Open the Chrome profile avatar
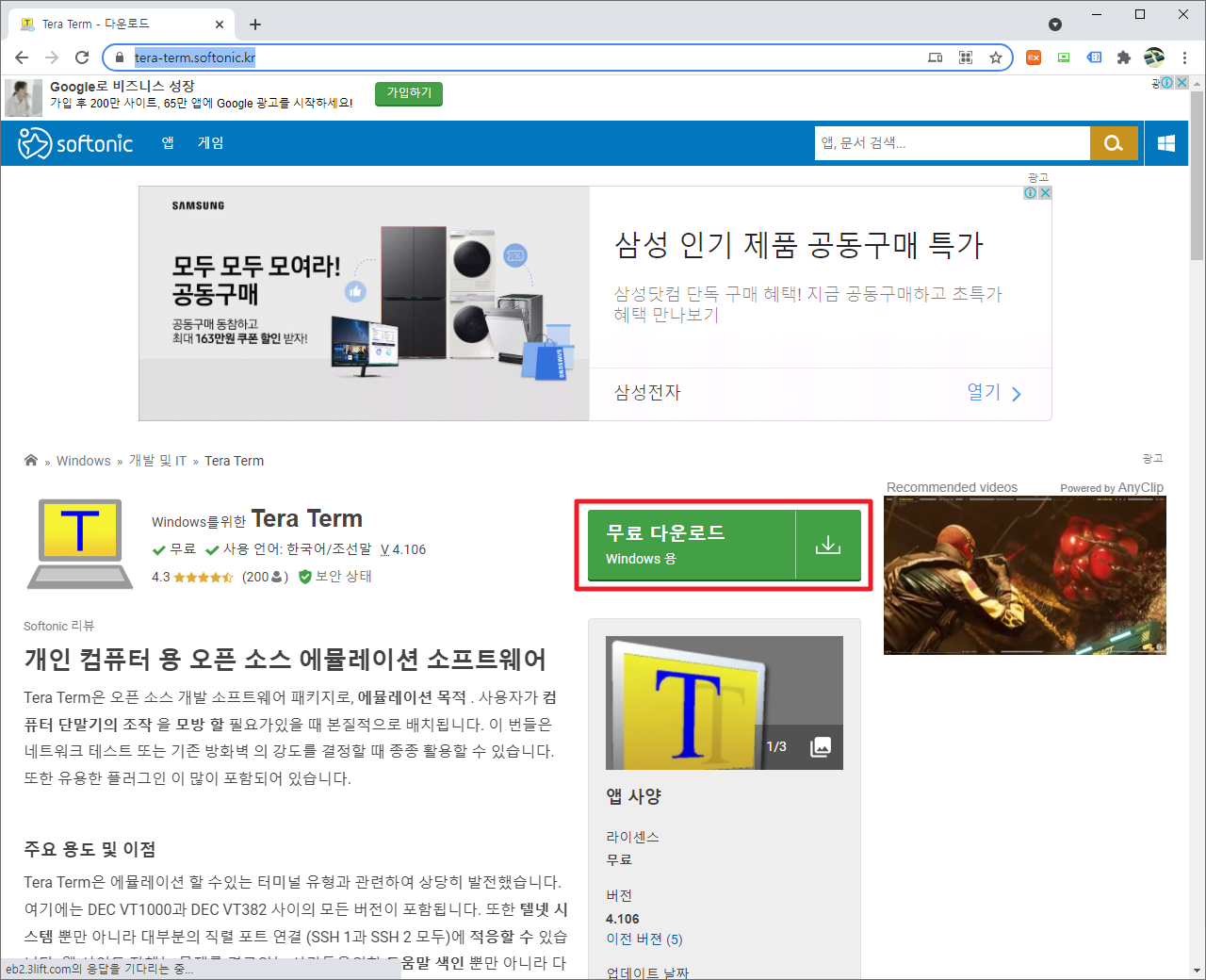Image resolution: width=1206 pixels, height=980 pixels. pos(1154,57)
